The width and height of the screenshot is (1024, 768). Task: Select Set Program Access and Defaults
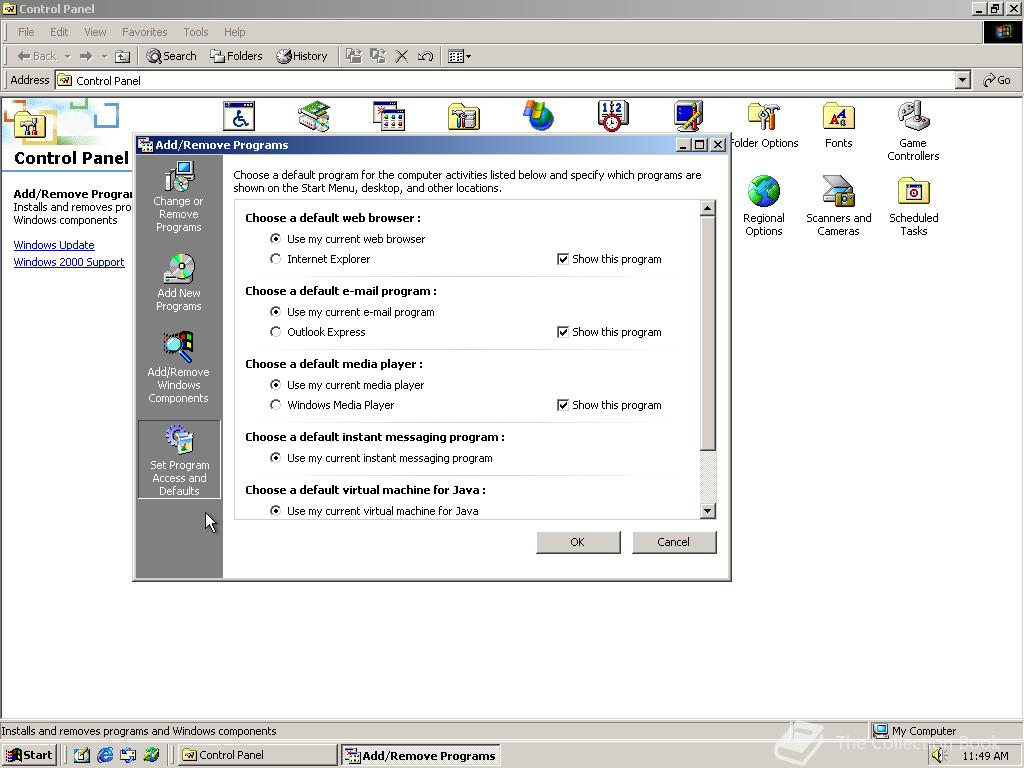[179, 460]
